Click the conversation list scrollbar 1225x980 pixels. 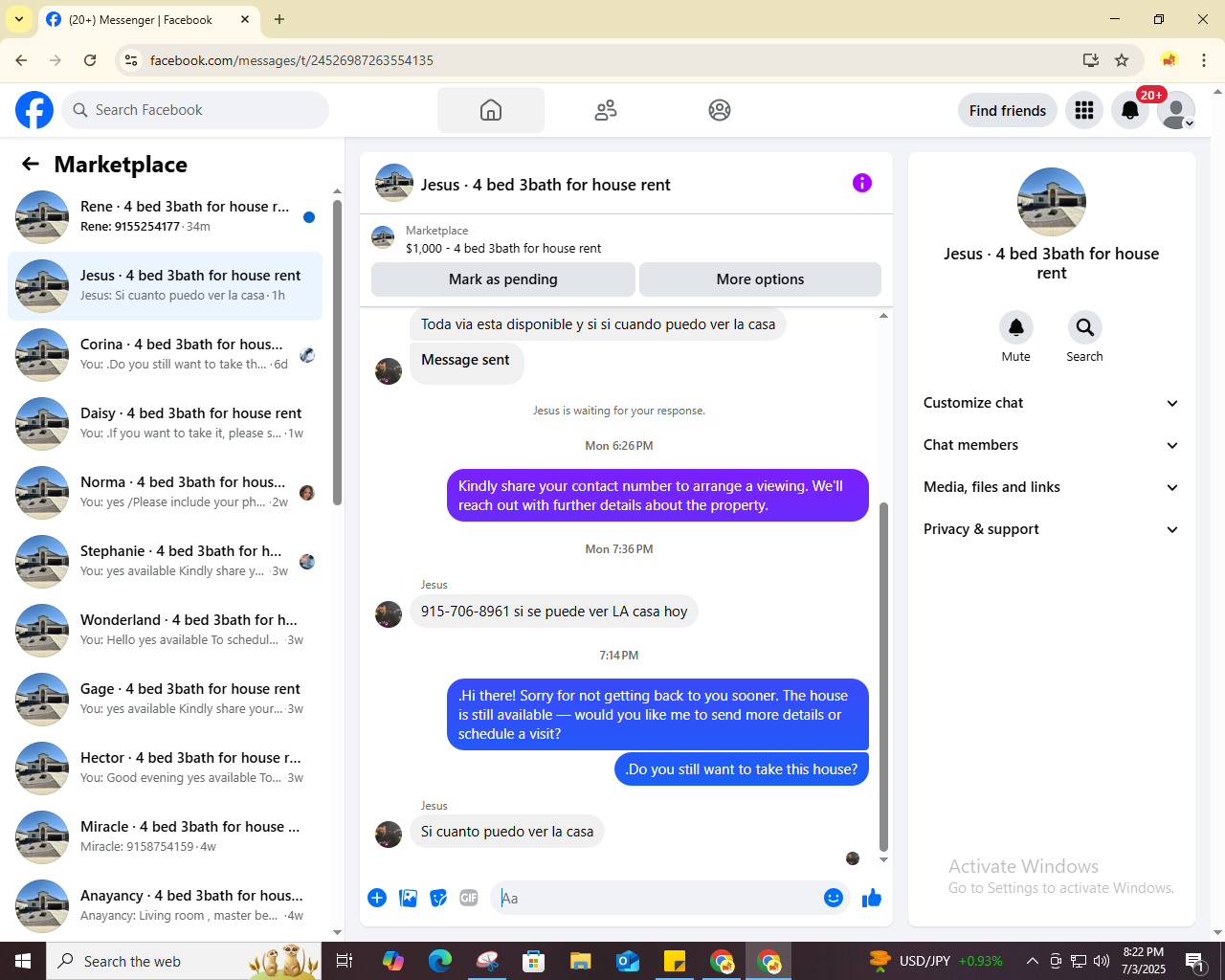(337, 352)
